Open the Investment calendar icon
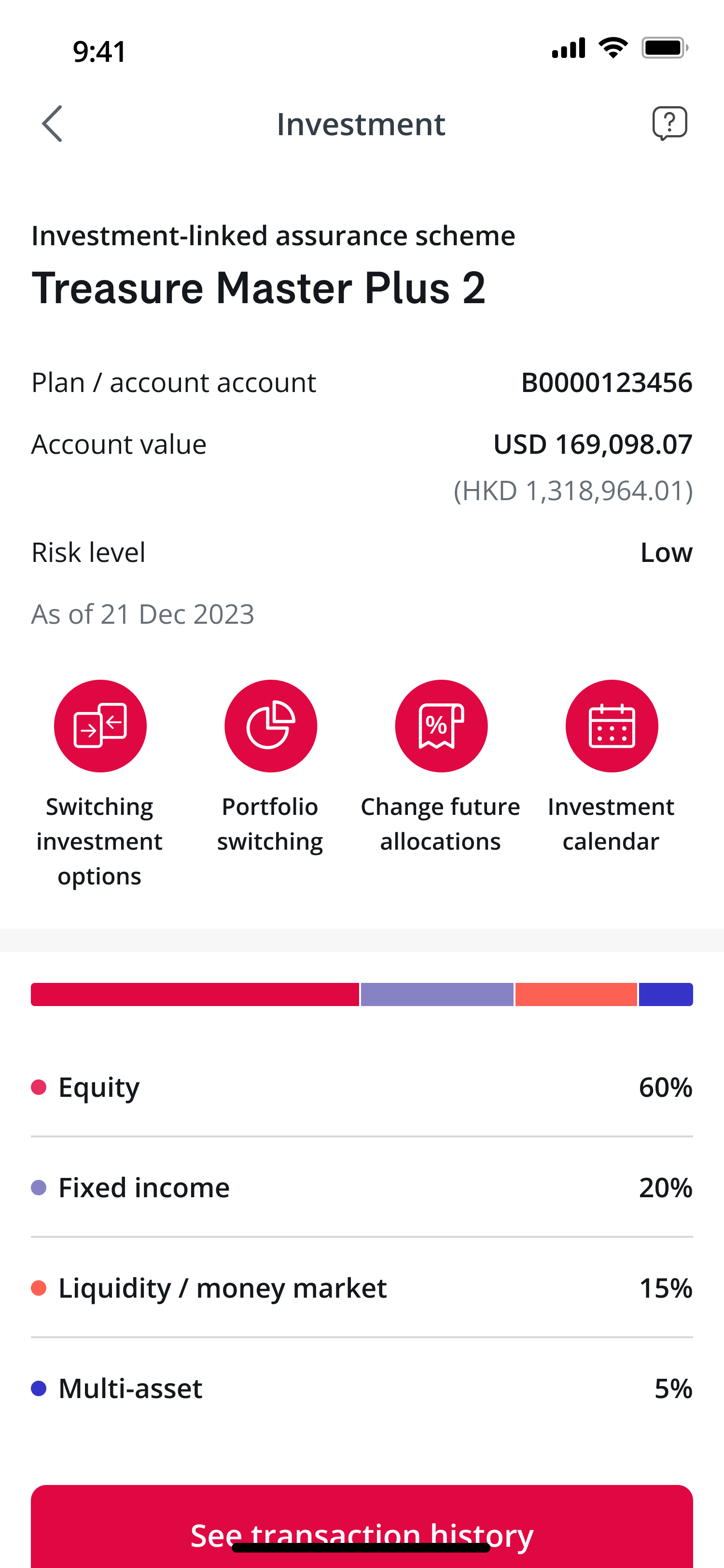Image resolution: width=724 pixels, height=1568 pixels. pos(612,726)
